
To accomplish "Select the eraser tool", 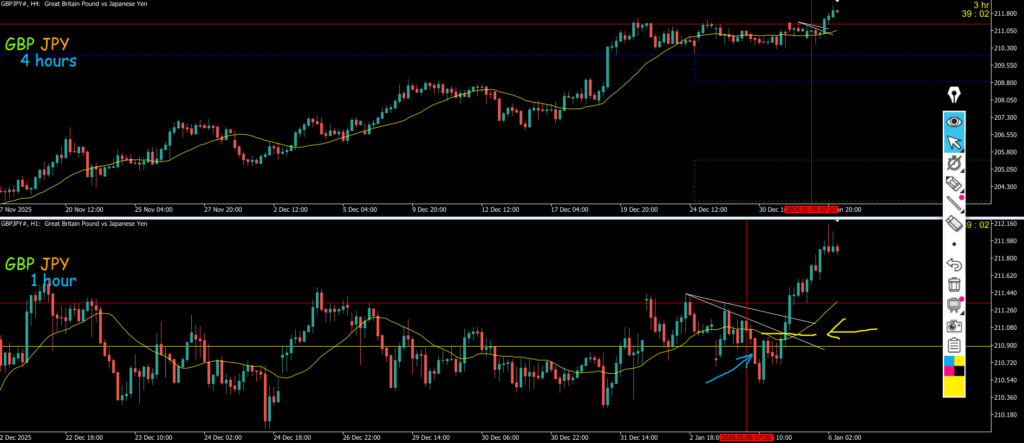I will 954,224.
